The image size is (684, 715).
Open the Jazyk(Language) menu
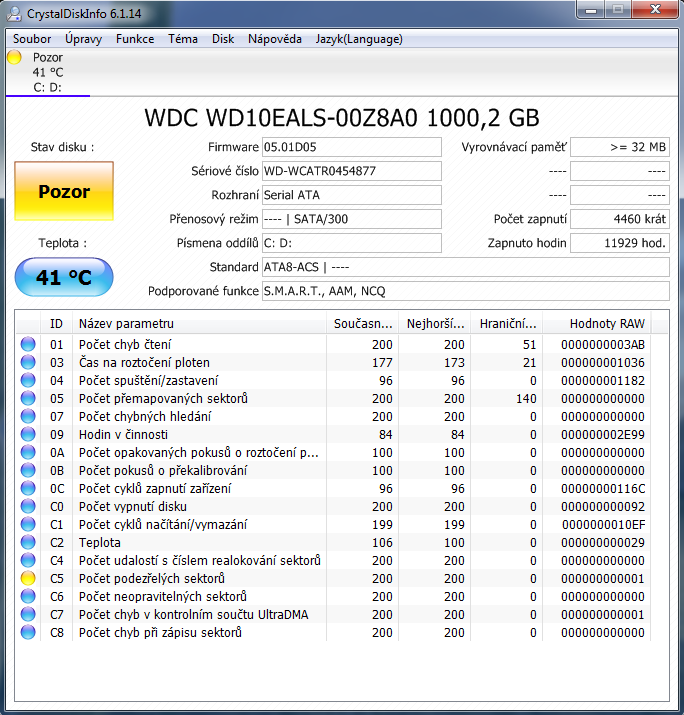pos(359,39)
